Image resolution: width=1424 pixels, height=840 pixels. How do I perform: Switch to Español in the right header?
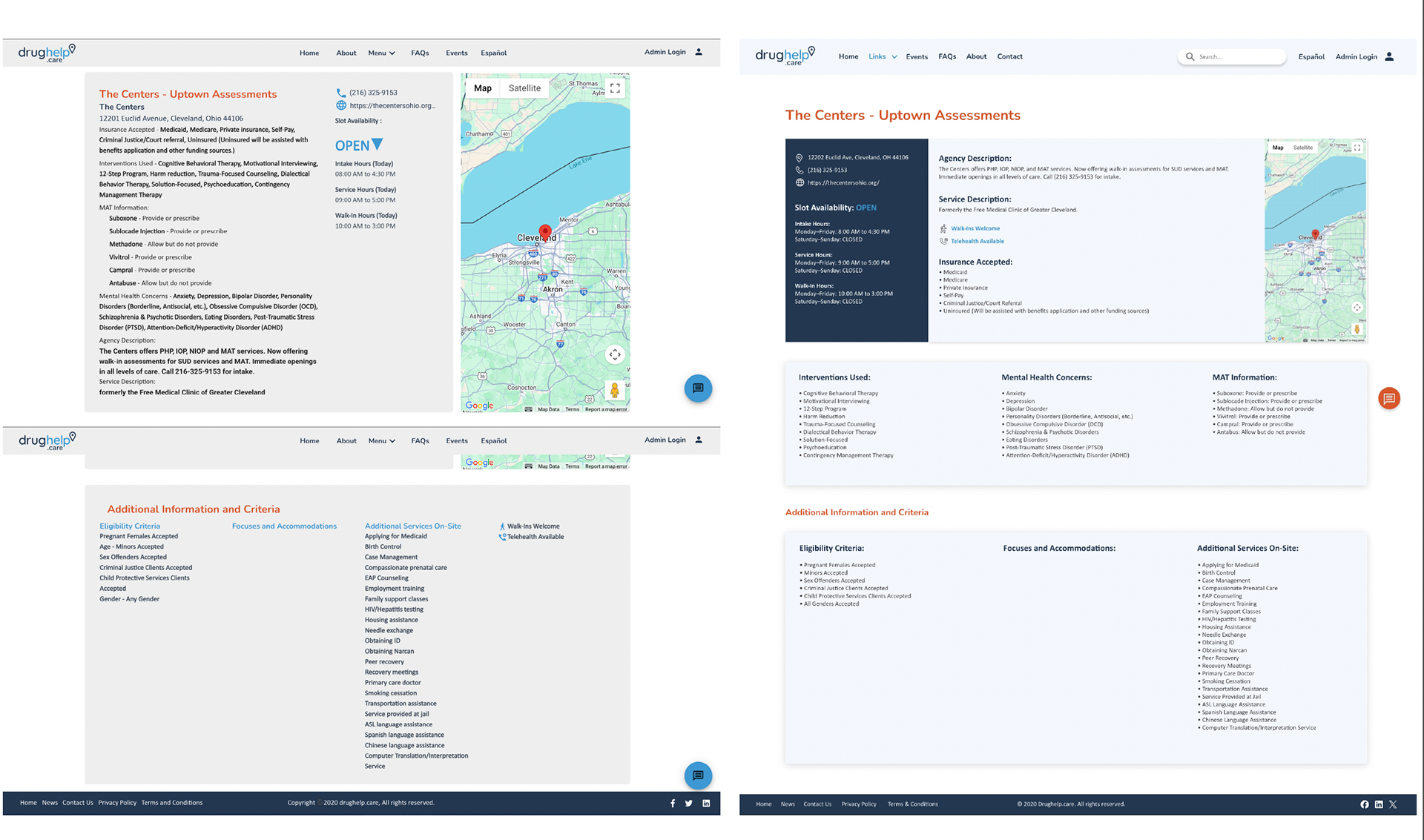[x=1311, y=56]
